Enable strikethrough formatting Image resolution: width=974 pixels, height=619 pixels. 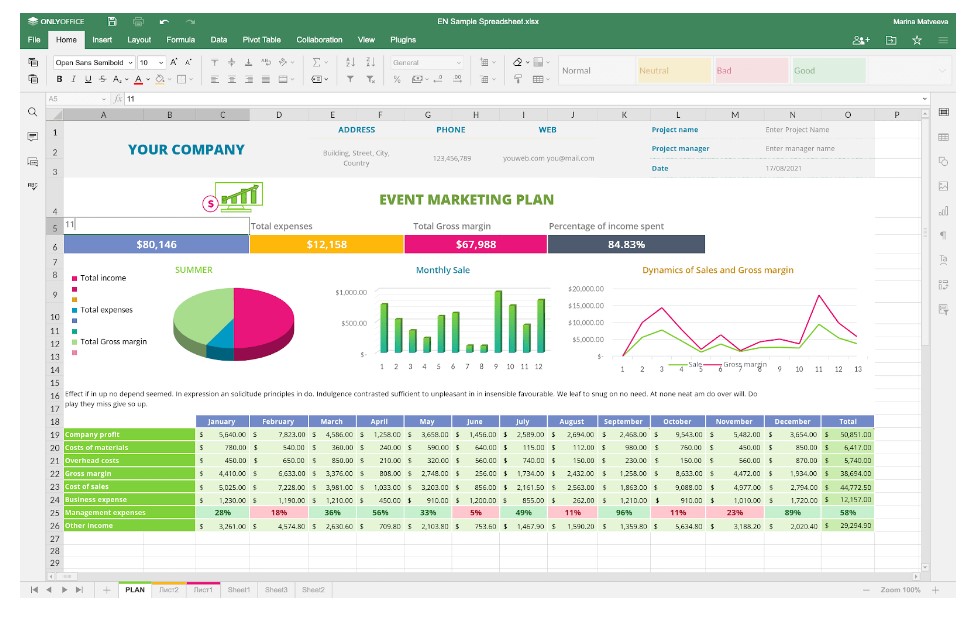point(102,79)
